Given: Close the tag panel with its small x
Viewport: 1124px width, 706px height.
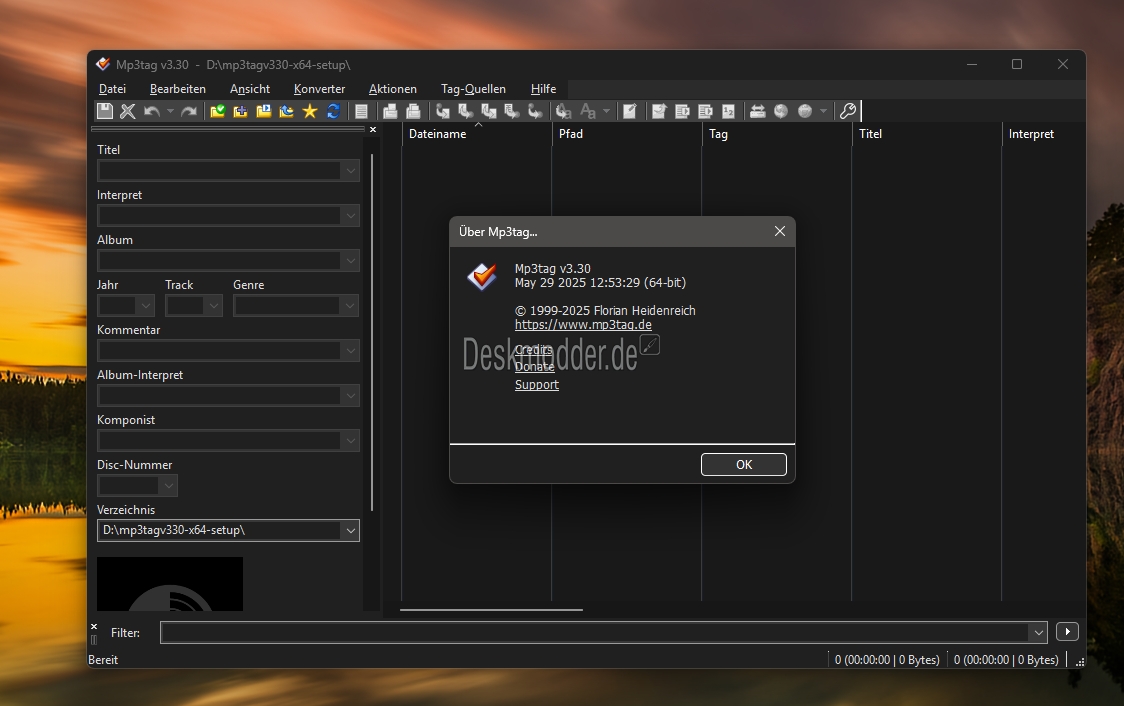Looking at the screenshot, I should (x=373, y=130).
